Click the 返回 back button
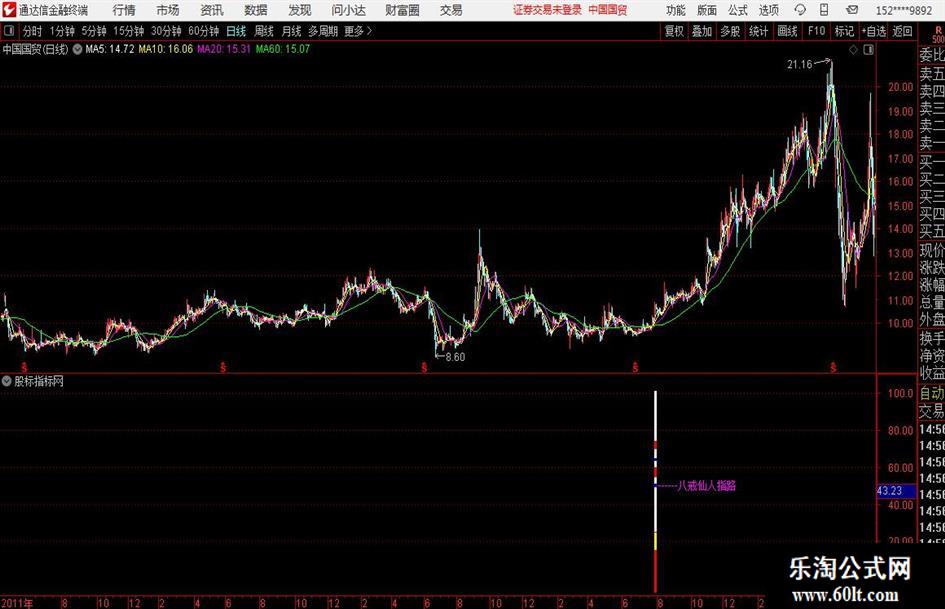This screenshot has height=609, width=945. click(x=902, y=31)
